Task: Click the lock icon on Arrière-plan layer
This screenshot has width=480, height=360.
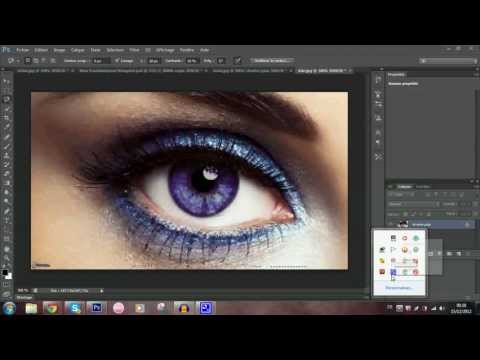Action: click(467, 225)
